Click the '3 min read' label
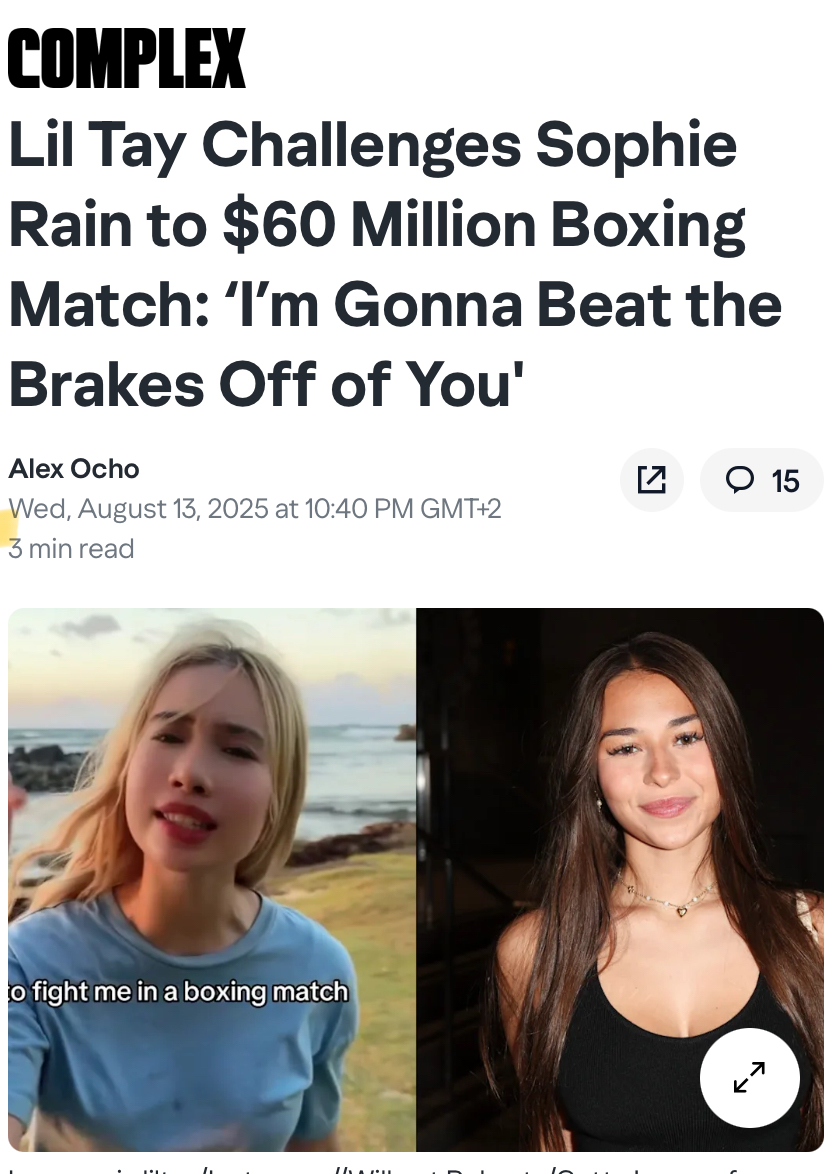Image resolution: width=837 pixels, height=1174 pixels. 71,549
